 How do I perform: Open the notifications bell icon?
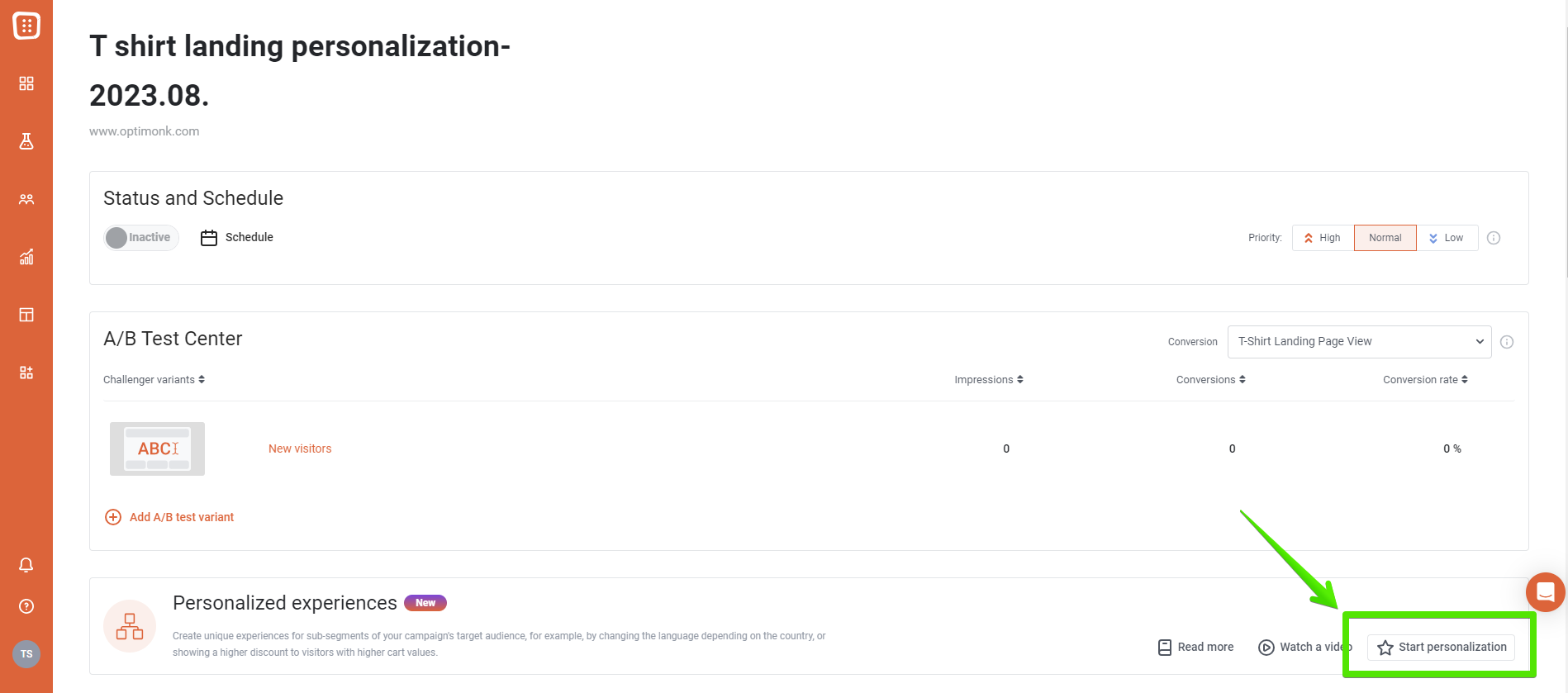point(26,565)
